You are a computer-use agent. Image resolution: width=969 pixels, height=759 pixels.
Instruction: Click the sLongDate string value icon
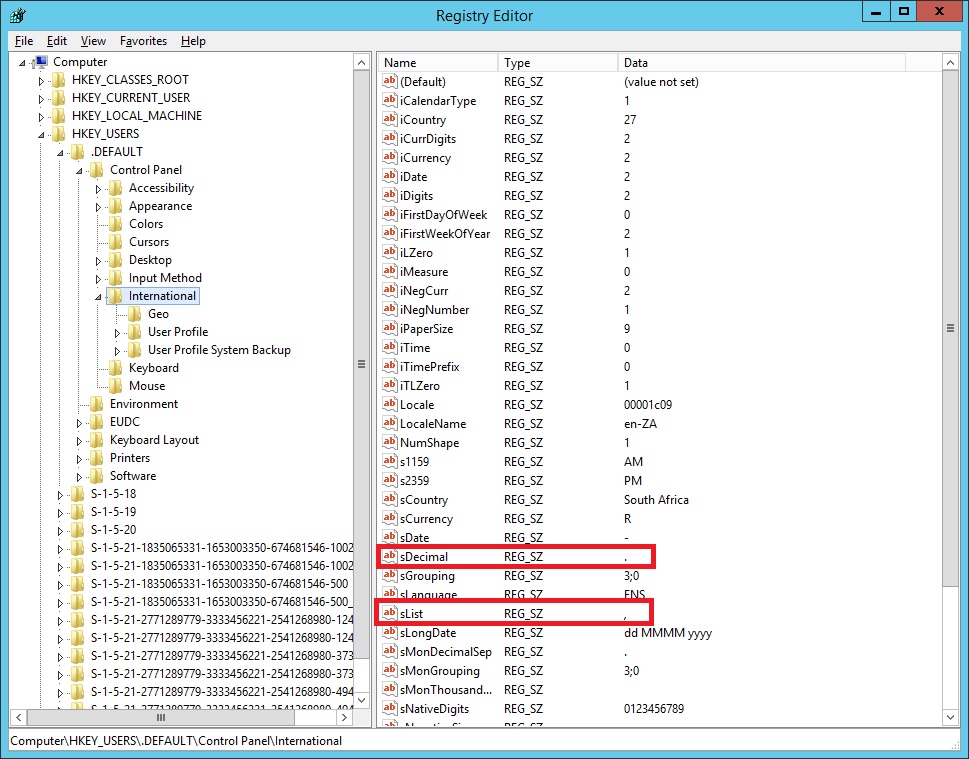[389, 632]
